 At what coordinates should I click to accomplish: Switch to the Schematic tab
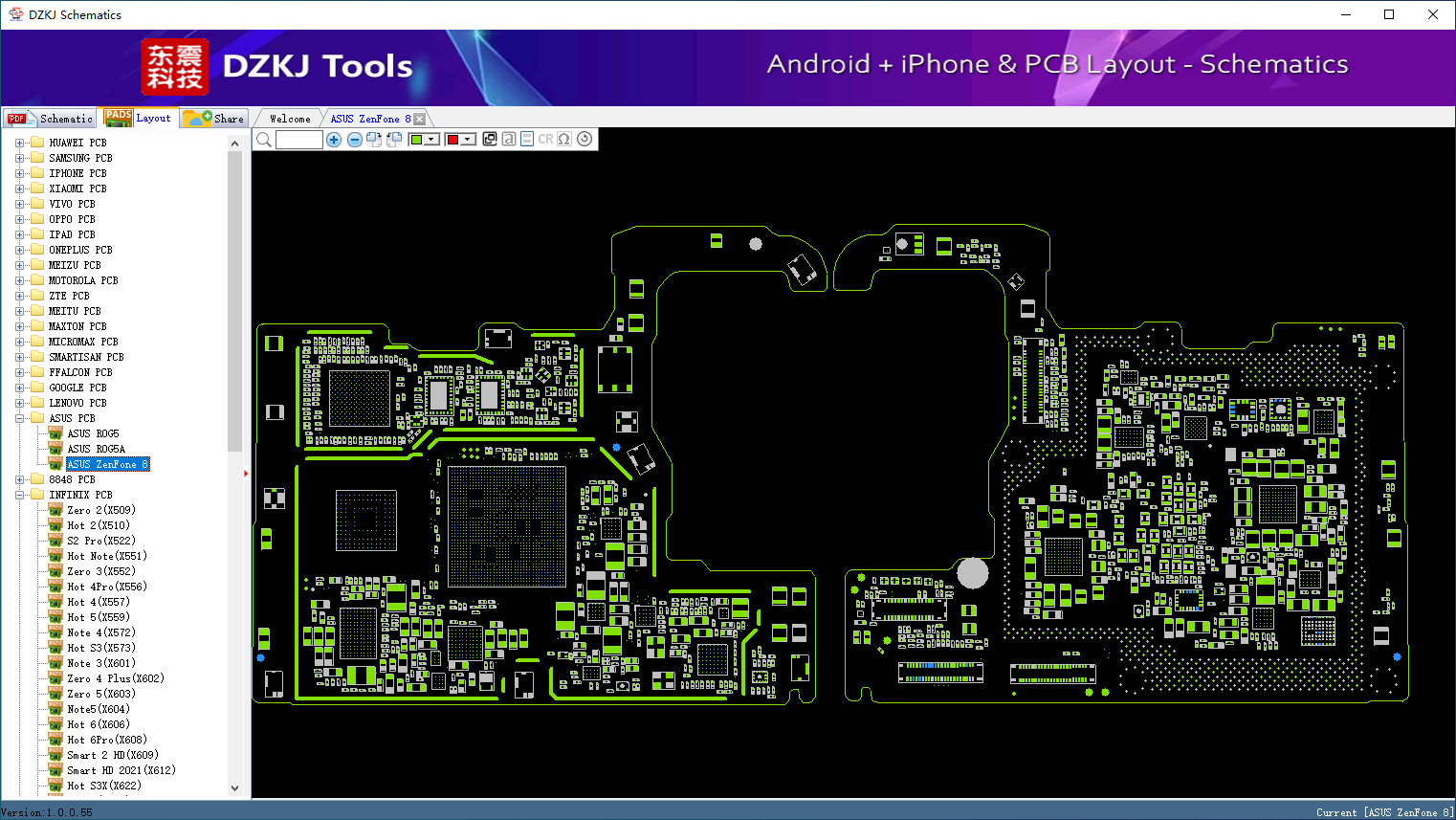[x=50, y=119]
